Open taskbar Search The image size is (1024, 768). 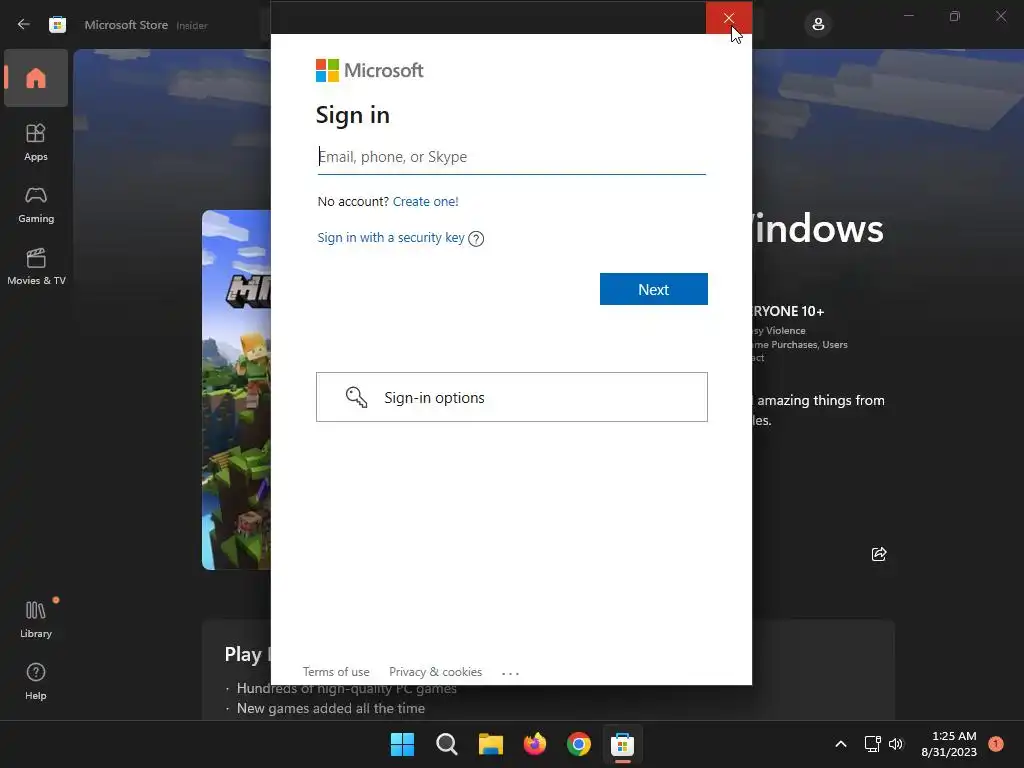coord(447,744)
